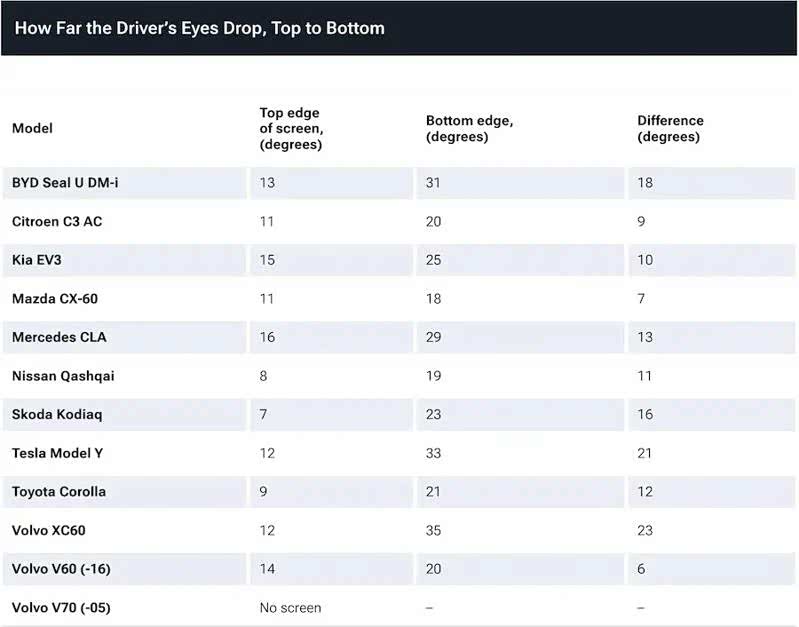799x627 pixels.
Task: Select the Mazda CX-60 row label
Action: coord(55,299)
